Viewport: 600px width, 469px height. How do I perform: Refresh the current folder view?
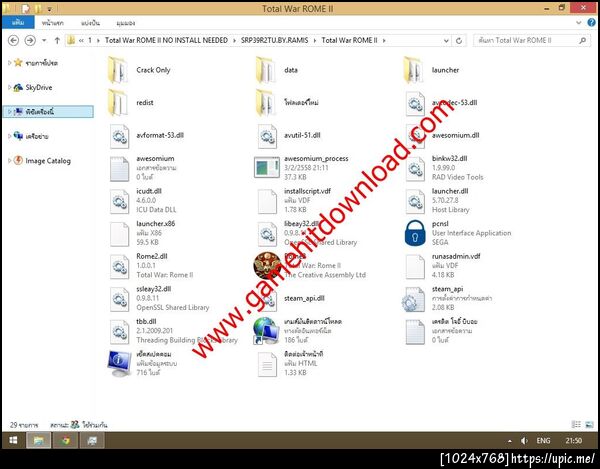(459, 41)
